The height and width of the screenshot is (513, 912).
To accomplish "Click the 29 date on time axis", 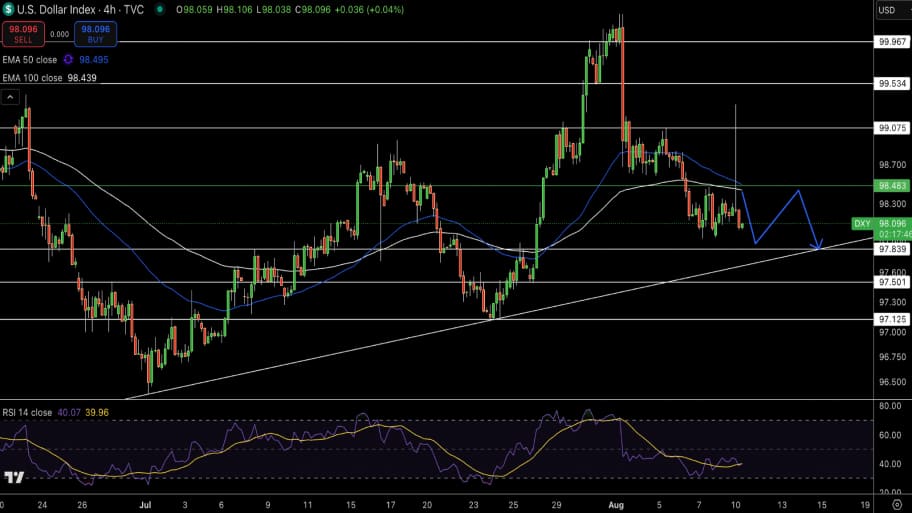I will point(557,505).
